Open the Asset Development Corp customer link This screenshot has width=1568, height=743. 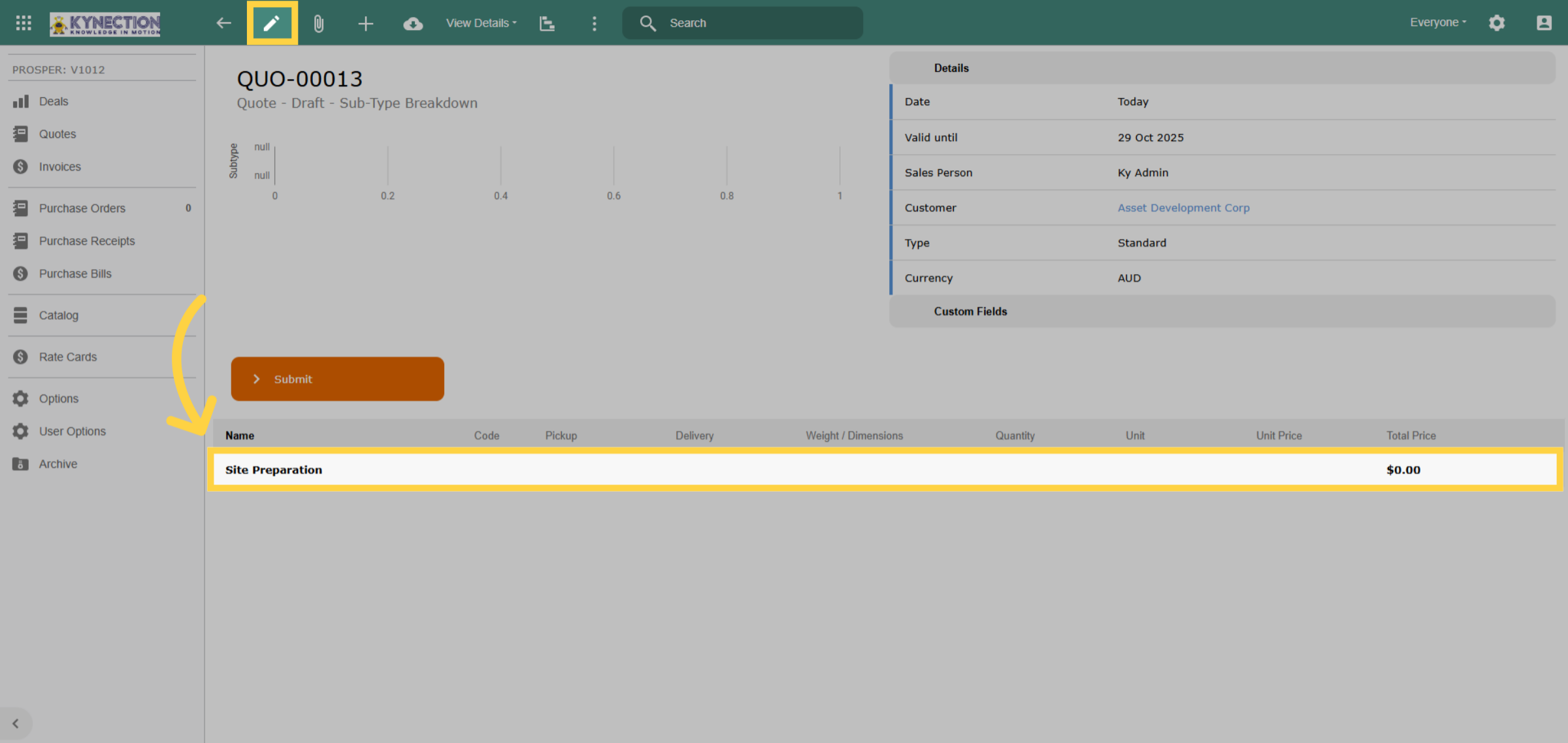(1183, 208)
